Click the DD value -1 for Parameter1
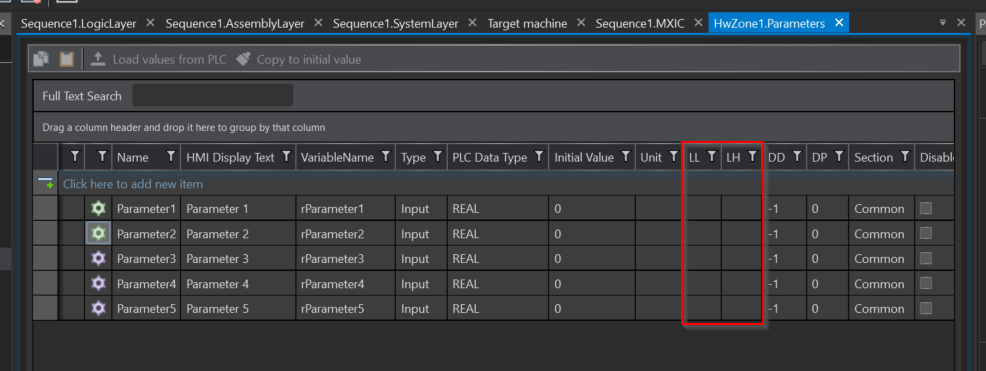This screenshot has height=371, width=986. (x=784, y=208)
